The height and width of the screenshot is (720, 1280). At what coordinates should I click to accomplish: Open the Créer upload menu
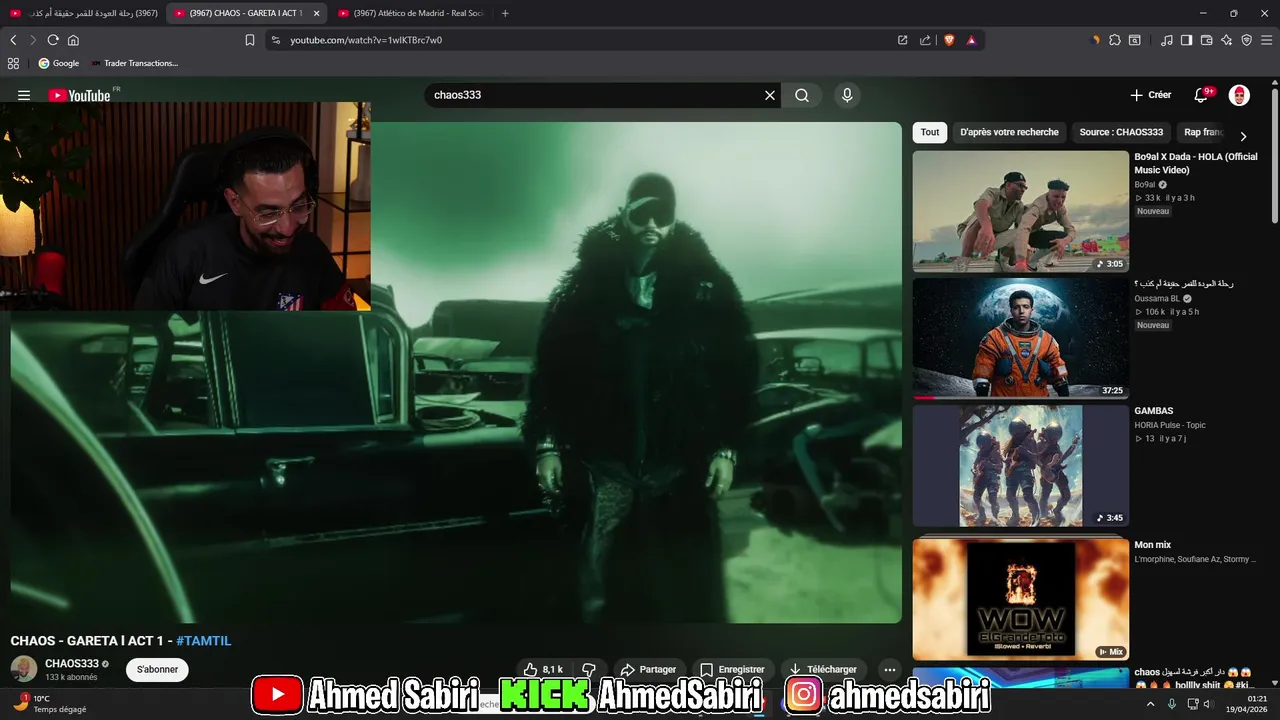[x=1150, y=95]
